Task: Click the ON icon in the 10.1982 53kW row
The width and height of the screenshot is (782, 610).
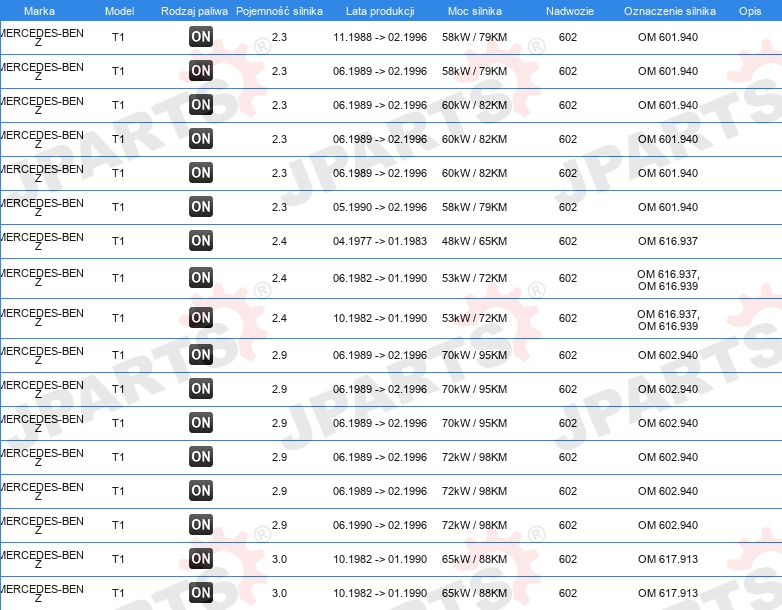Action: point(201,317)
